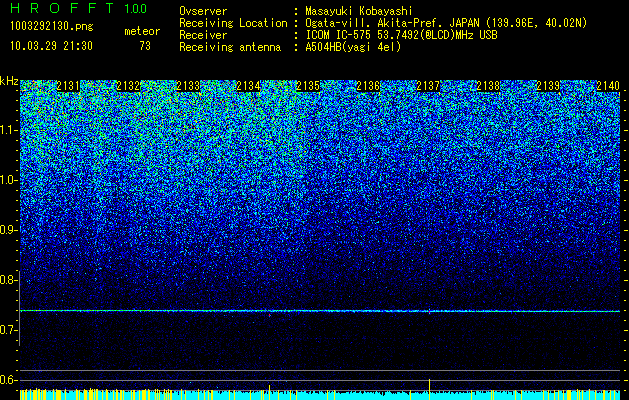Screen dimensions: 629x400
Task: Click the 2135 time marker
Action: pos(308,86)
